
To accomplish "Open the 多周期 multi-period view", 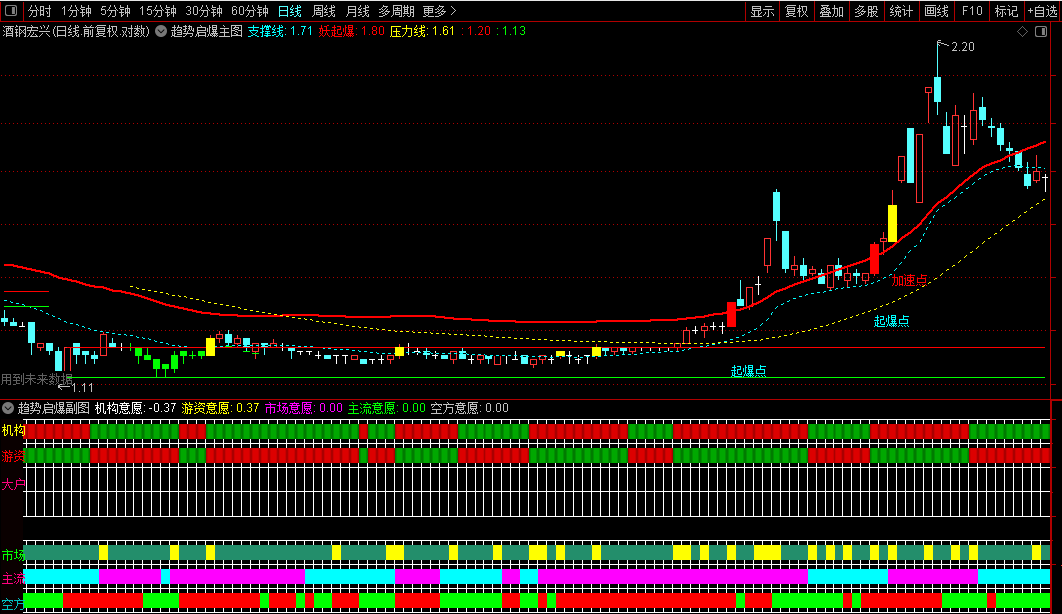I will [396, 12].
